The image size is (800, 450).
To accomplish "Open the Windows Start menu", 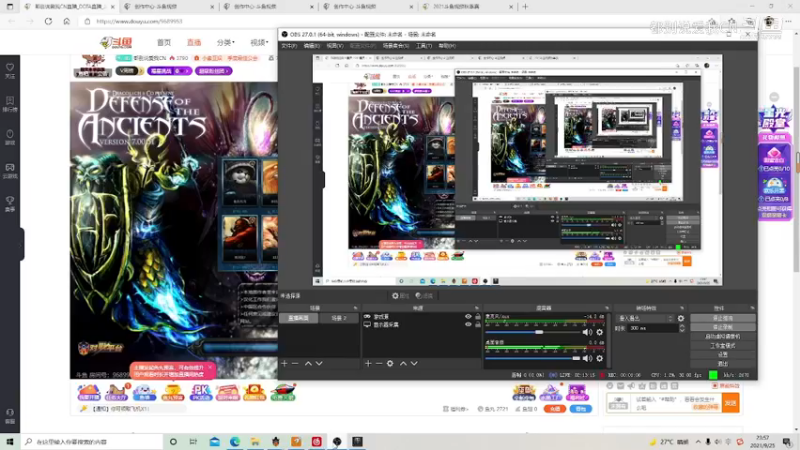I will (x=10, y=441).
